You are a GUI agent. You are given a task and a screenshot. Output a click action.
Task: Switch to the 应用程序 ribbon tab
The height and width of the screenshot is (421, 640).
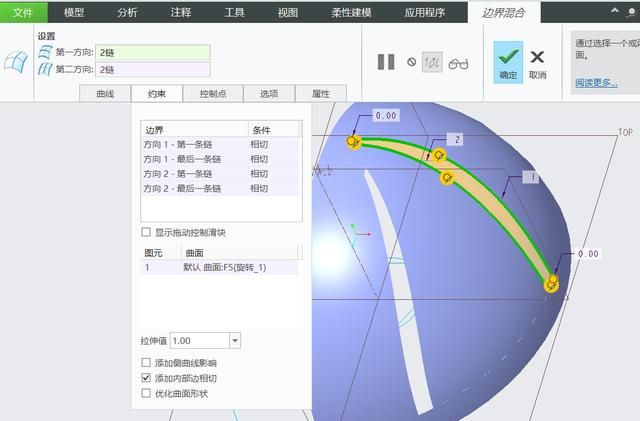424,13
